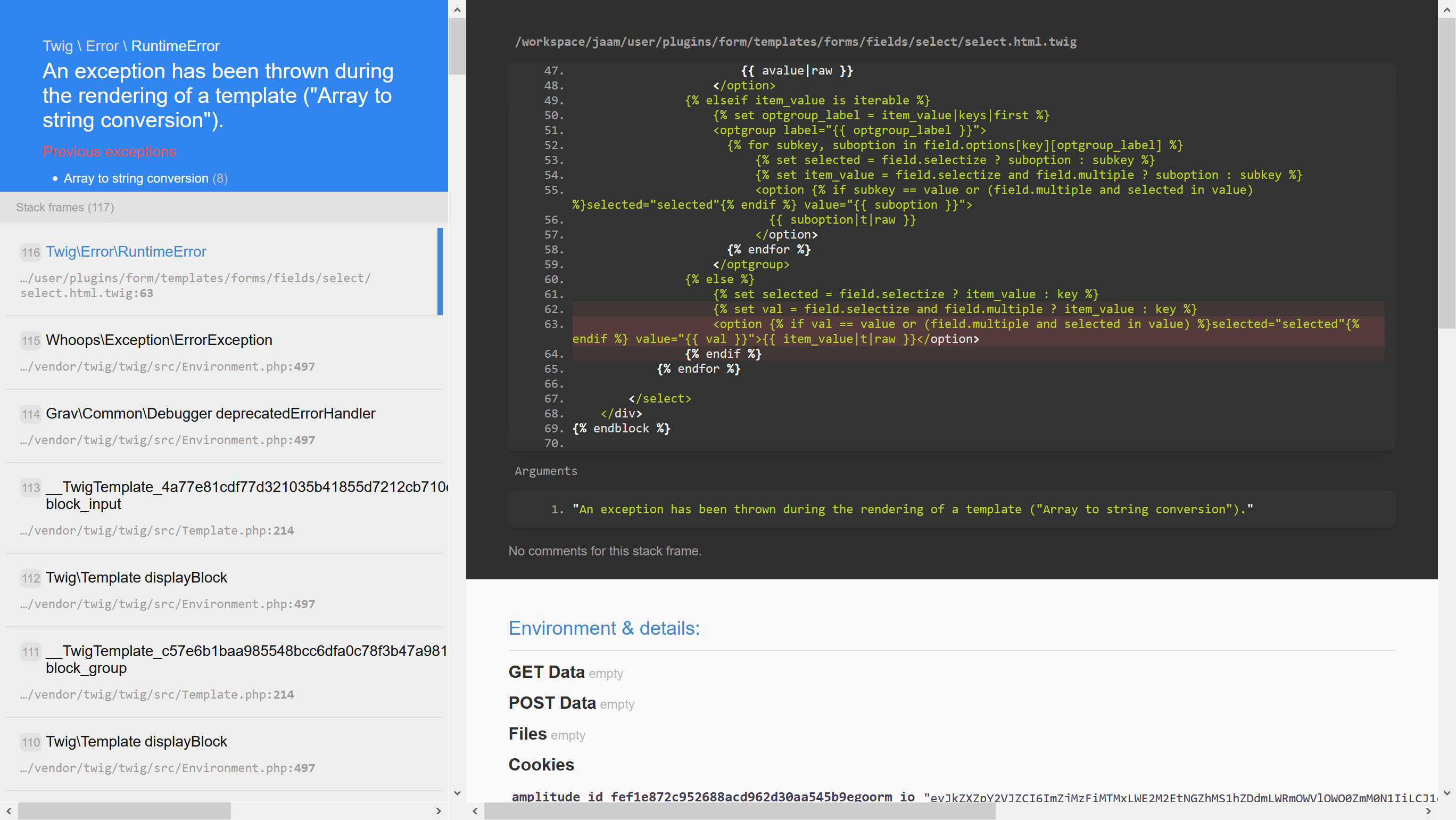Screen dimensions: 1456x820
Task: Click the amplitude_id cookie row
Action: point(973,796)
